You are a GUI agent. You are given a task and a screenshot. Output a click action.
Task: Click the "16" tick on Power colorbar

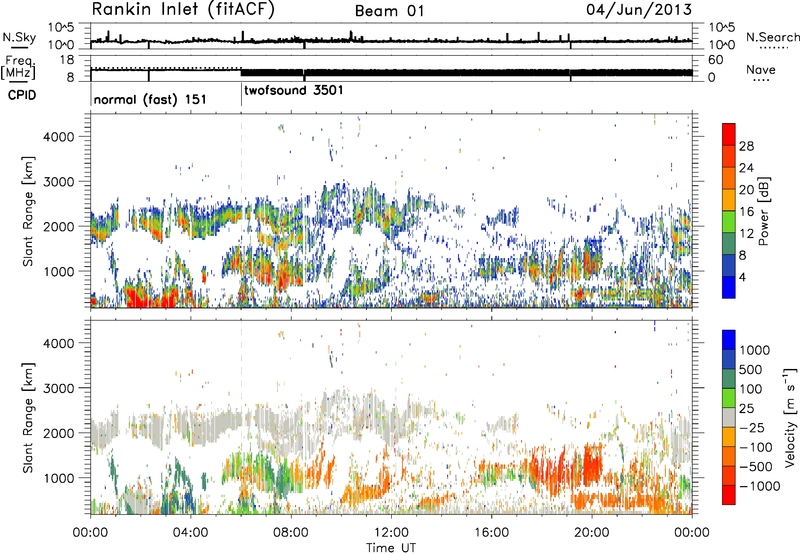[x=746, y=212]
